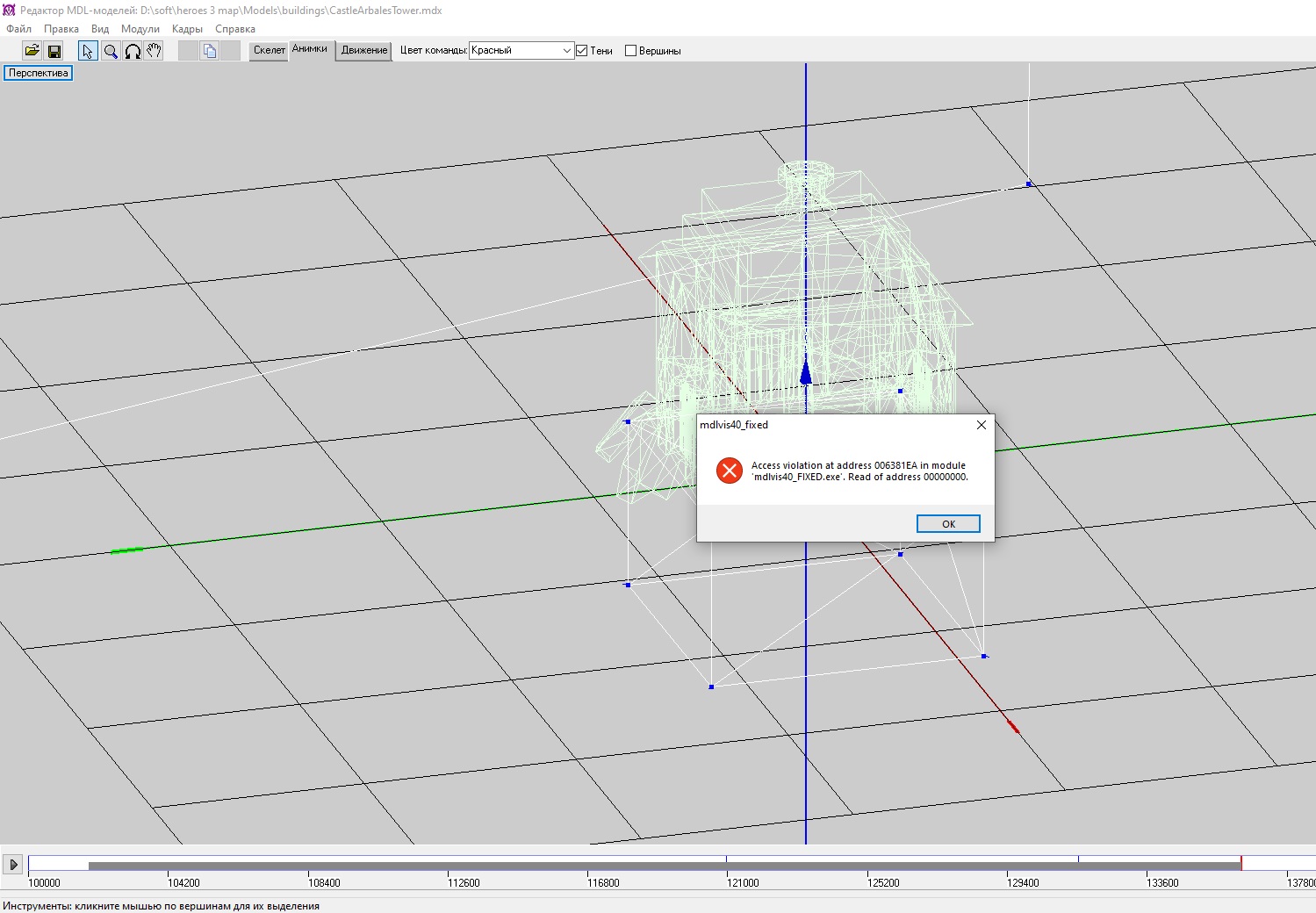Confirm the error dialog with OK
The image size is (1316, 913).
coord(948,524)
